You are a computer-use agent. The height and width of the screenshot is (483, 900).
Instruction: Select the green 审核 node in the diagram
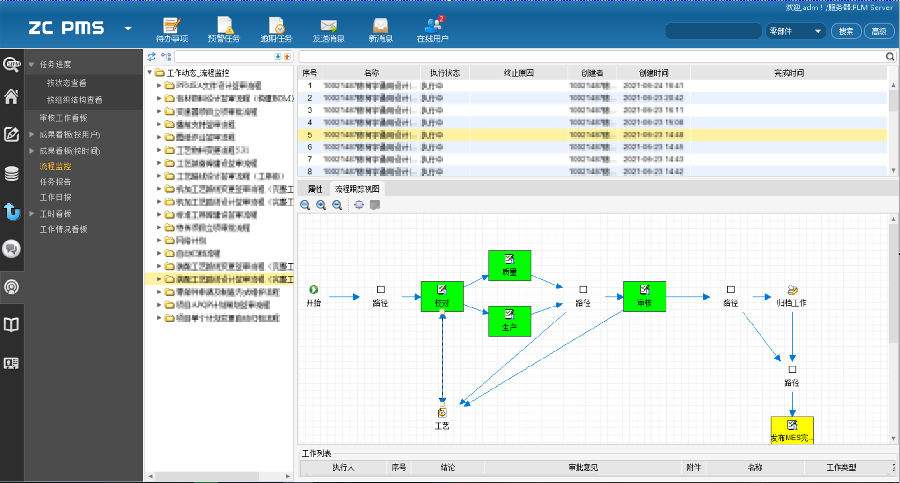coord(645,296)
